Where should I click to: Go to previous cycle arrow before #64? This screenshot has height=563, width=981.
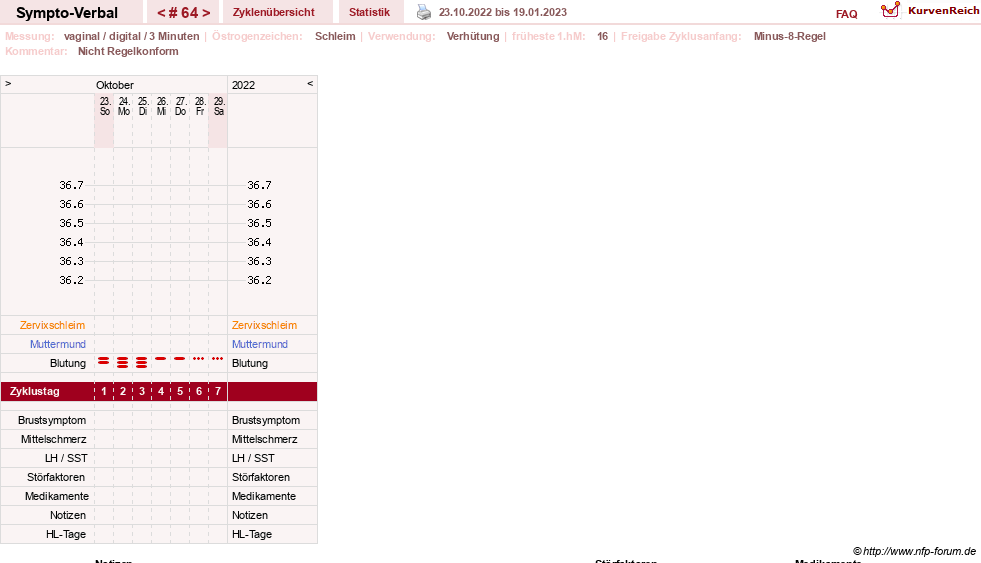coord(161,13)
